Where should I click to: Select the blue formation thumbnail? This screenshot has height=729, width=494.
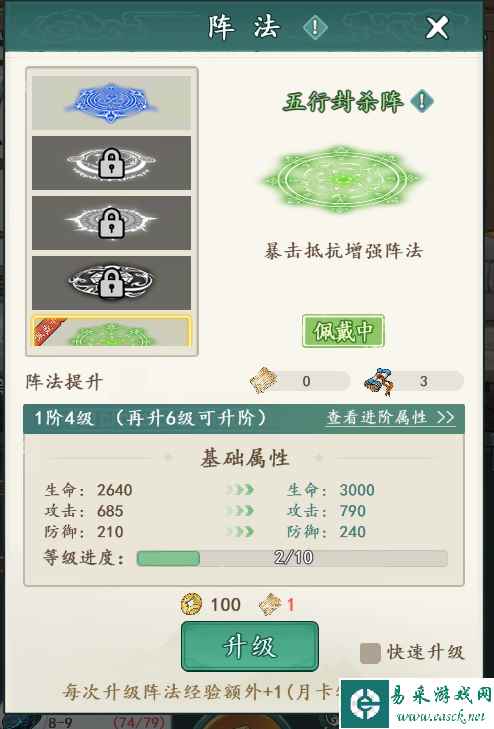pos(111,102)
